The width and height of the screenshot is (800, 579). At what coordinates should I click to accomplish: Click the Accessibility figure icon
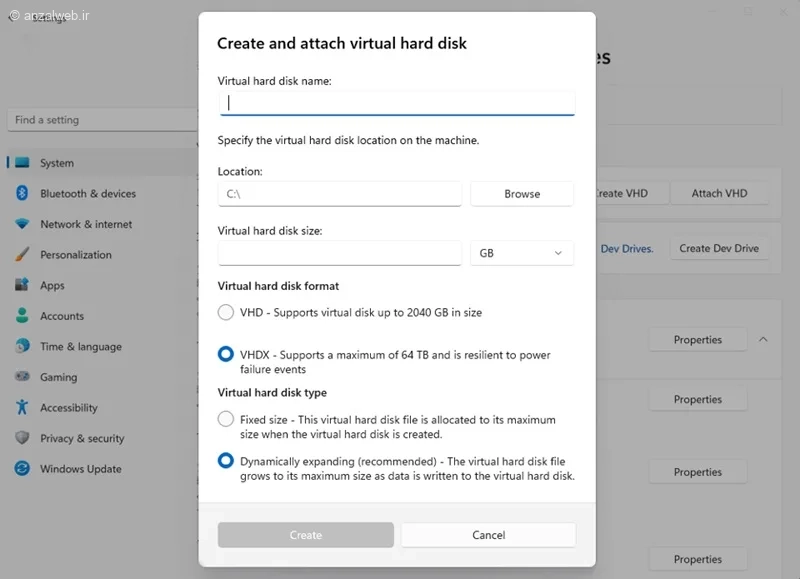pyautogui.click(x=22, y=407)
